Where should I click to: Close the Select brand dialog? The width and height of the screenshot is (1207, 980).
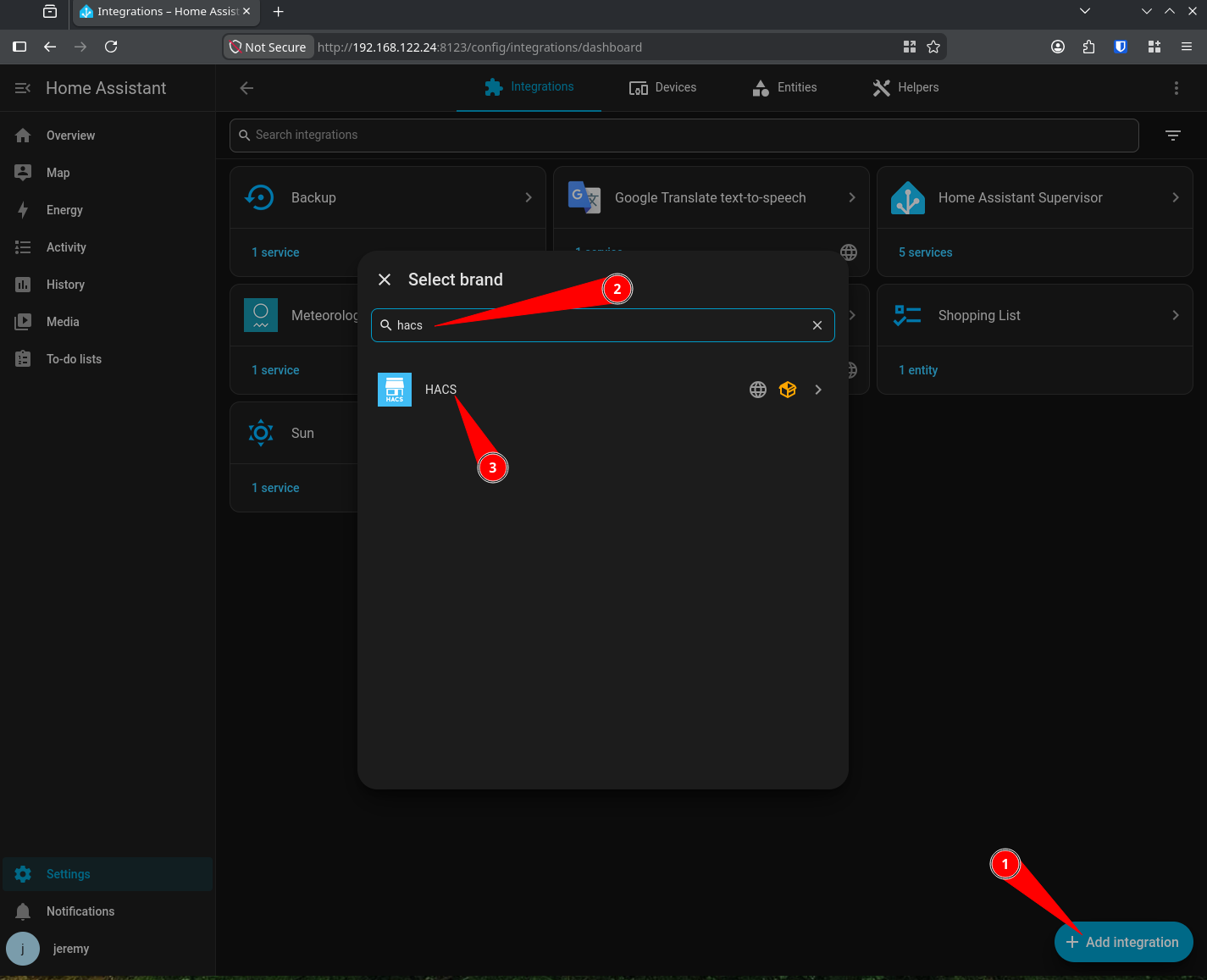[385, 280]
